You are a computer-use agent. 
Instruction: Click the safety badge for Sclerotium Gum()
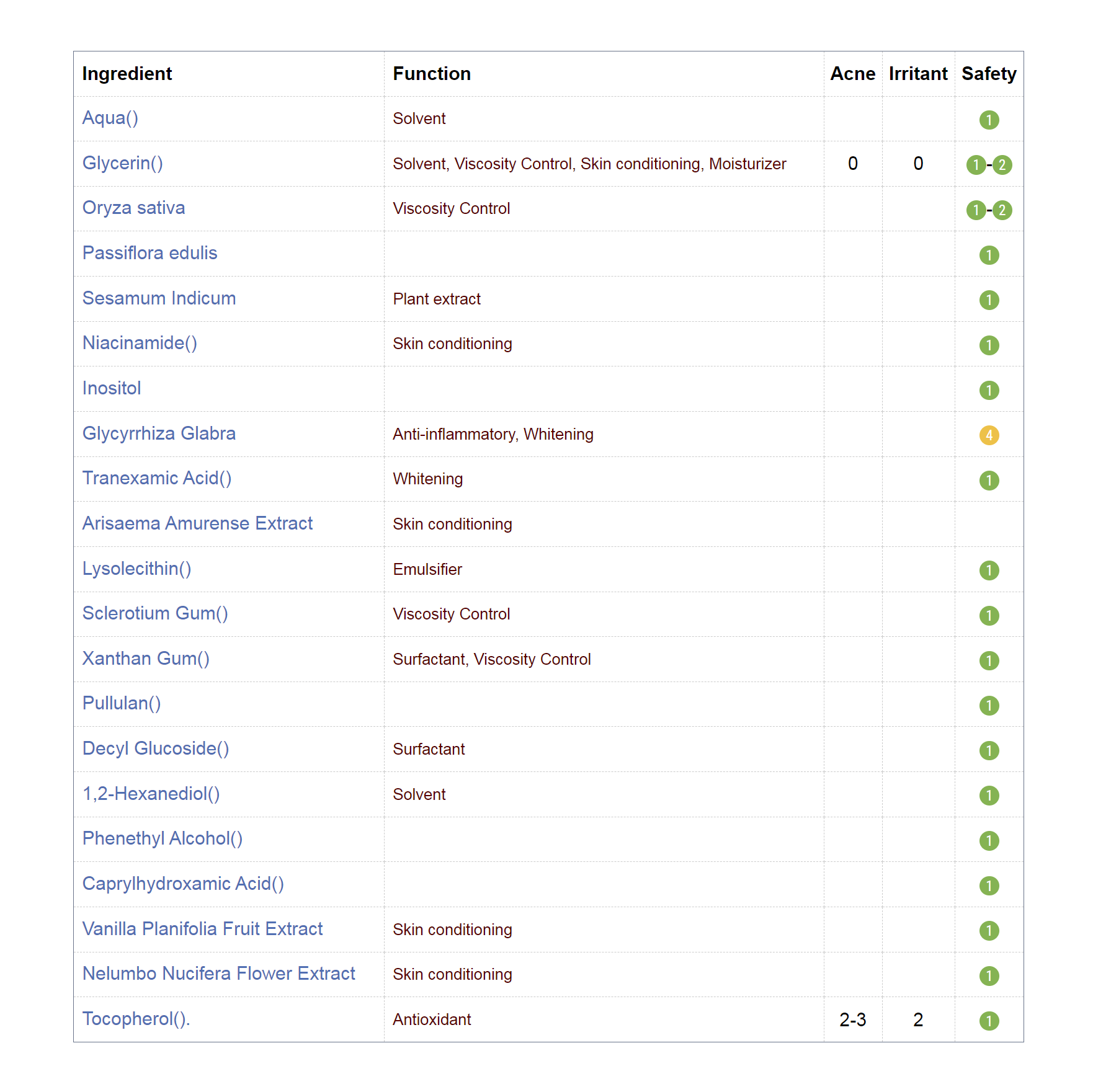coord(989,616)
